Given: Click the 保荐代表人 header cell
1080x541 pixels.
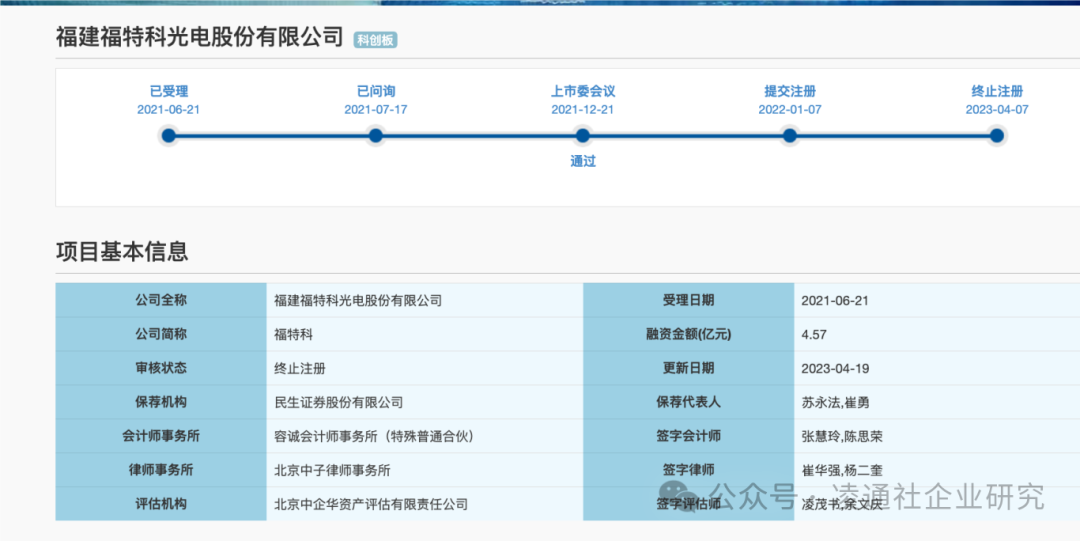Looking at the screenshot, I should point(689,402).
